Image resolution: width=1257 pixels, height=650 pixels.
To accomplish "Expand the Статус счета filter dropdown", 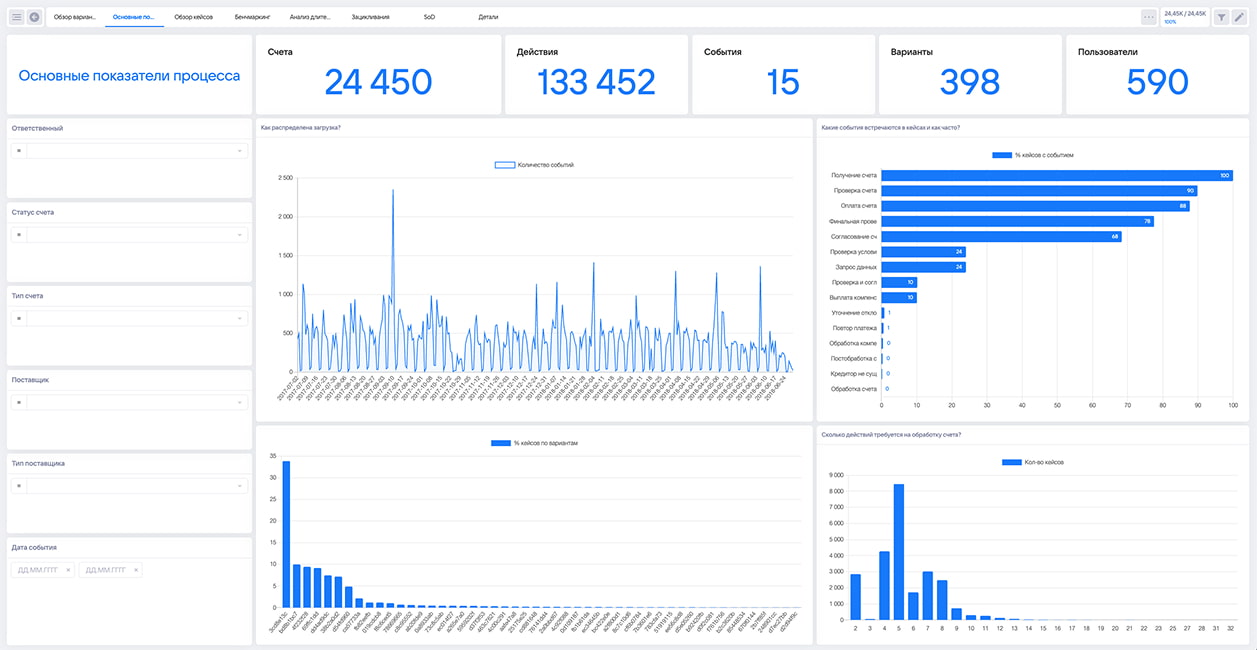I will [240, 235].
